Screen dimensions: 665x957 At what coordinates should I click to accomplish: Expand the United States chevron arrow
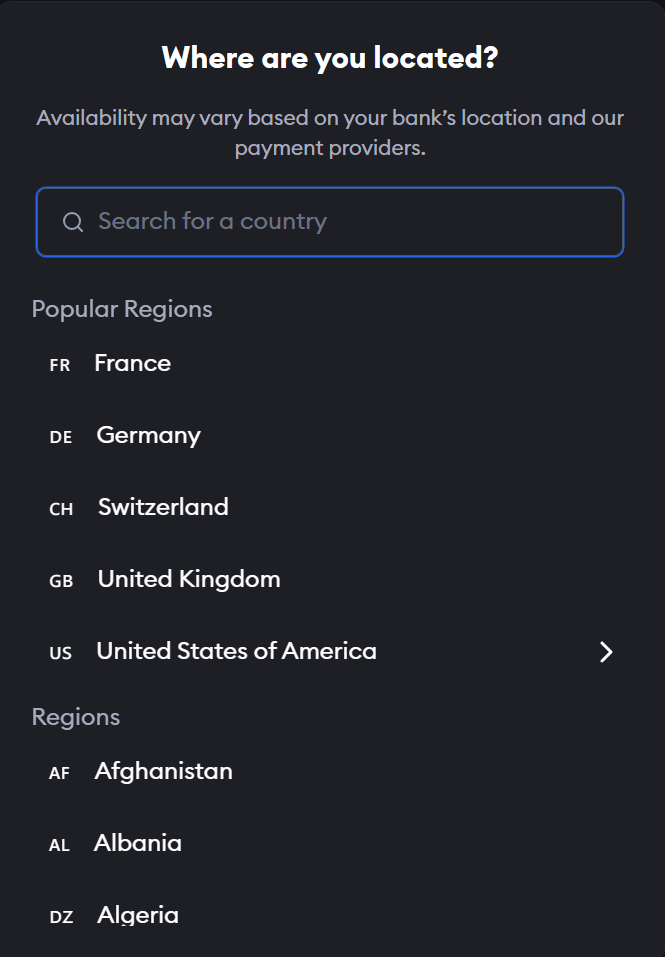coord(605,652)
